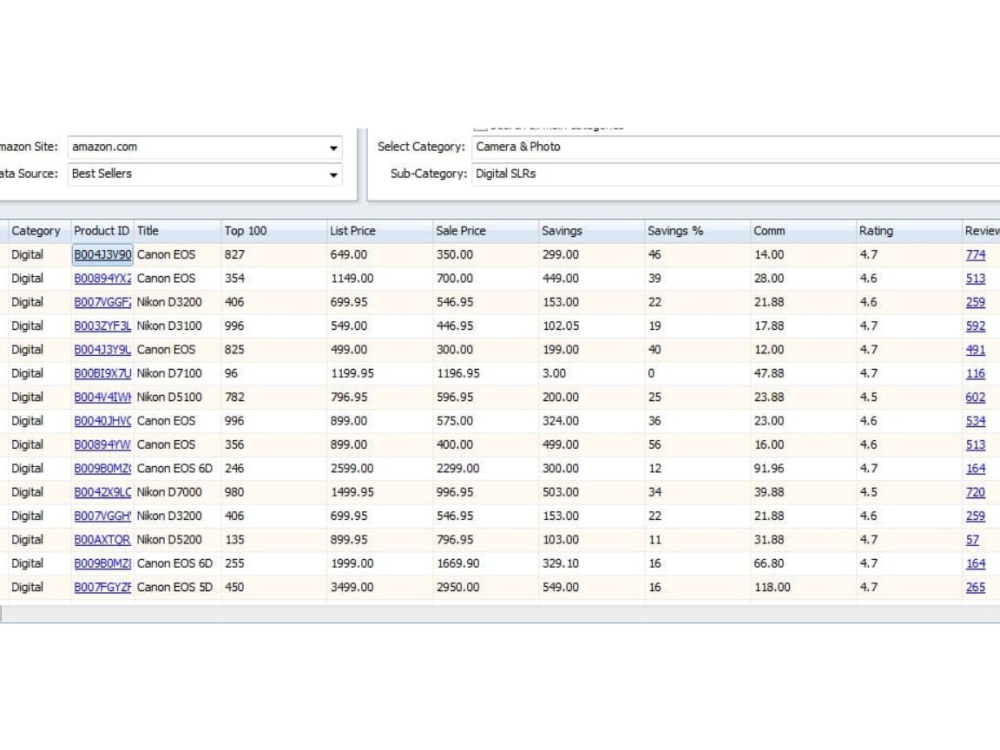Open product link B004J3V90
Screen dimensions: 1000x750
point(103,255)
